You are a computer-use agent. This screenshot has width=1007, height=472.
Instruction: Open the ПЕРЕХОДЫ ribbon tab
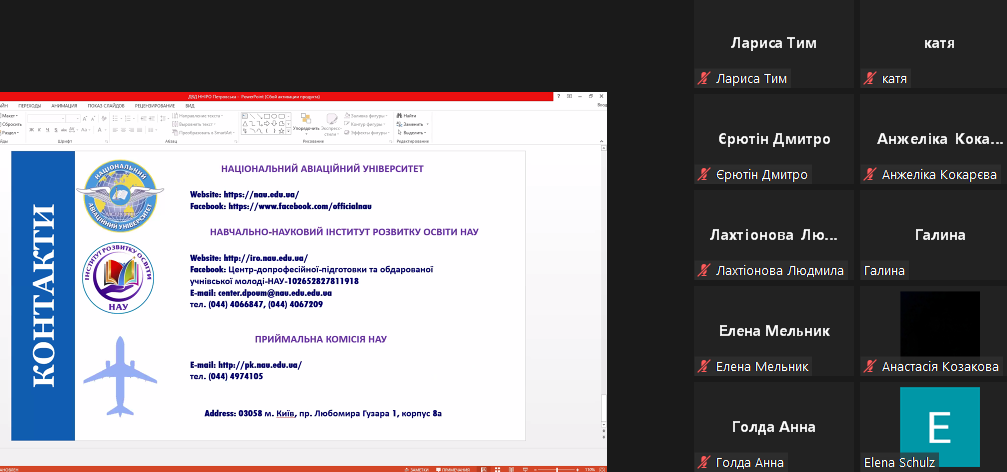[x=29, y=105]
